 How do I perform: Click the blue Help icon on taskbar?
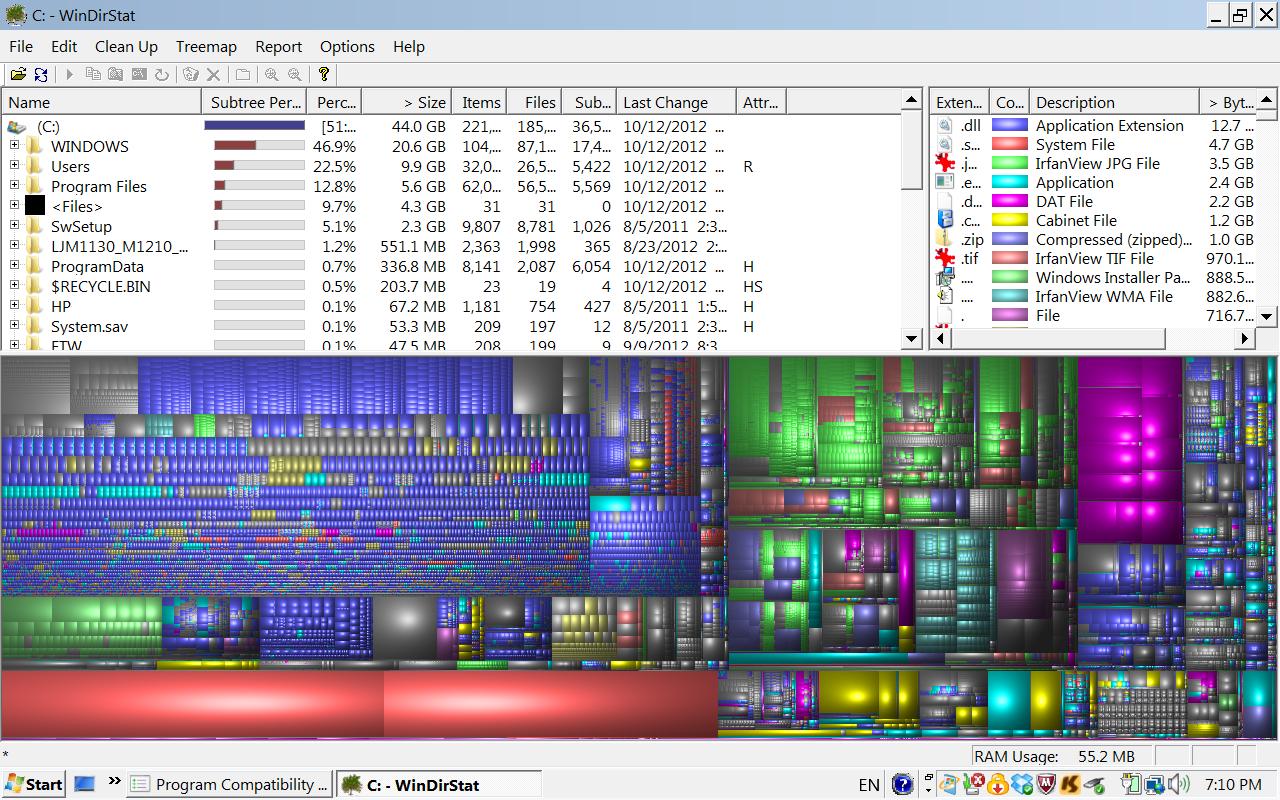902,784
